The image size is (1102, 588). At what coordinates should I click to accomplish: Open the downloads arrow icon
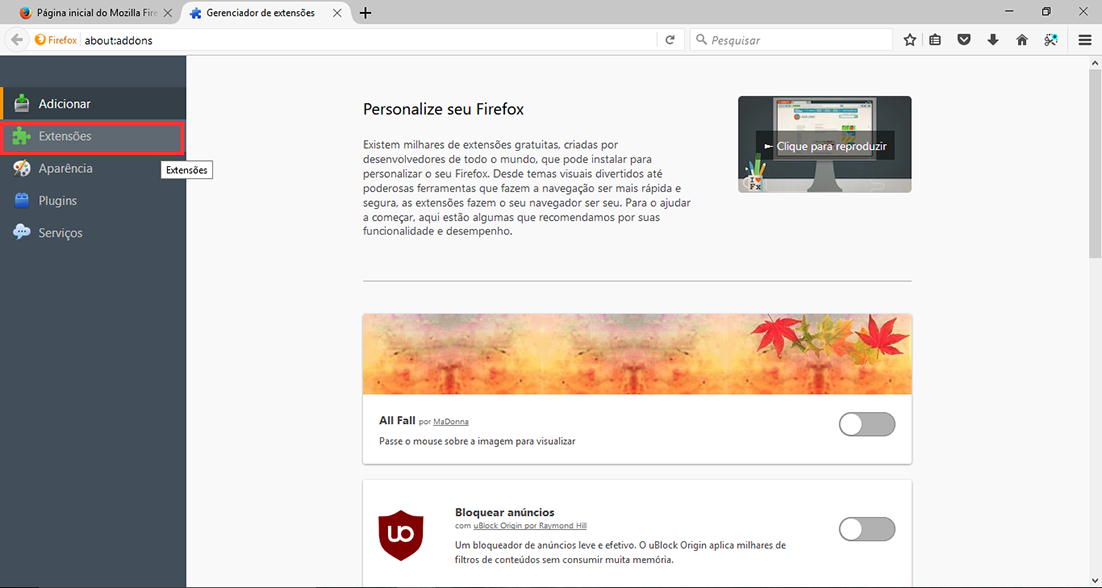[993, 40]
